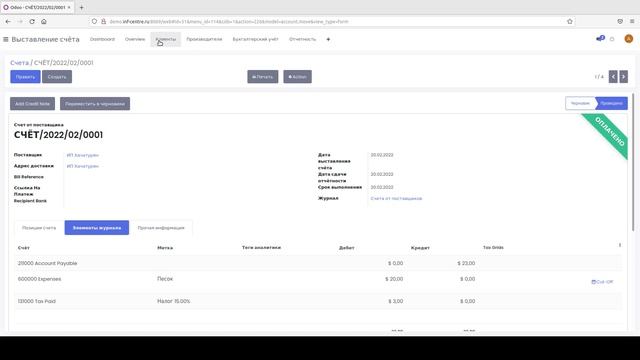Image resolution: width=640 pixels, height=360 pixels.
Task: Select the Проведено status stage
Action: (x=611, y=103)
